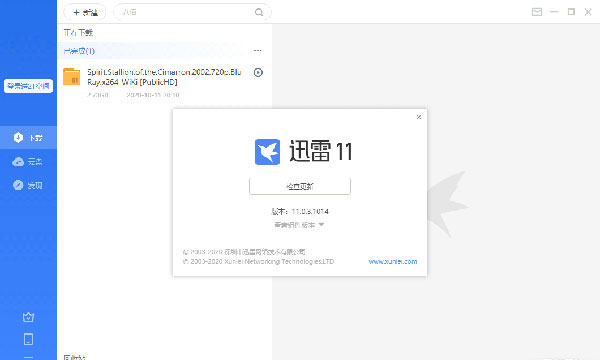This screenshot has height=360, width=600.
Task: Select the Spirit.Stallion.of.the.Cimarron file name
Action: click(x=164, y=77)
